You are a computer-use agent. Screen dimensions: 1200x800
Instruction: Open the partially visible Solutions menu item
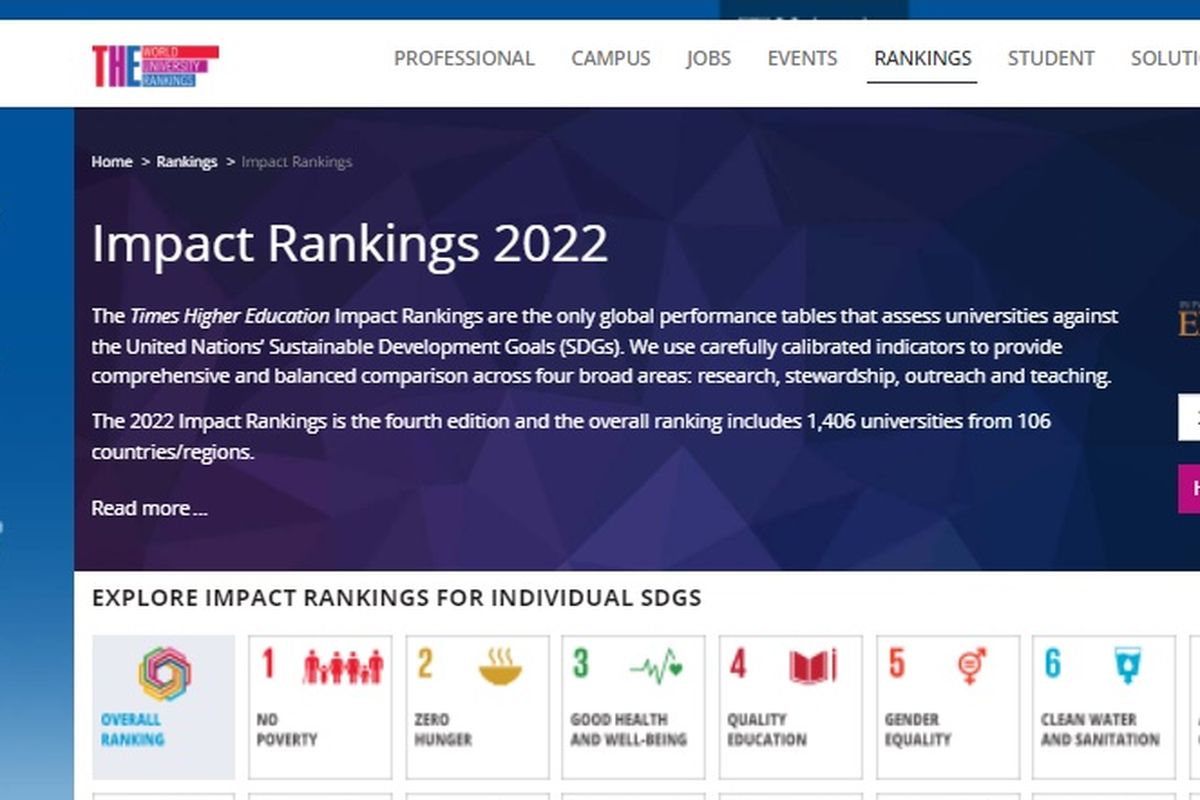(1165, 58)
